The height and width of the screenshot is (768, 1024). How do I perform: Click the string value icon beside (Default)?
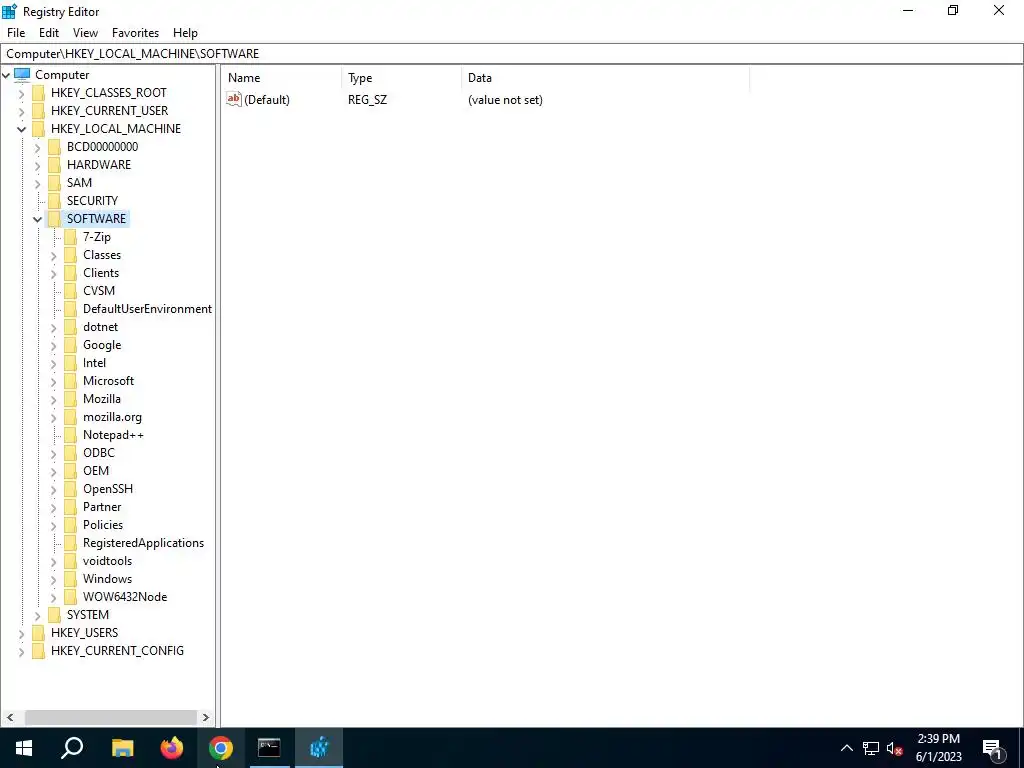click(x=234, y=99)
